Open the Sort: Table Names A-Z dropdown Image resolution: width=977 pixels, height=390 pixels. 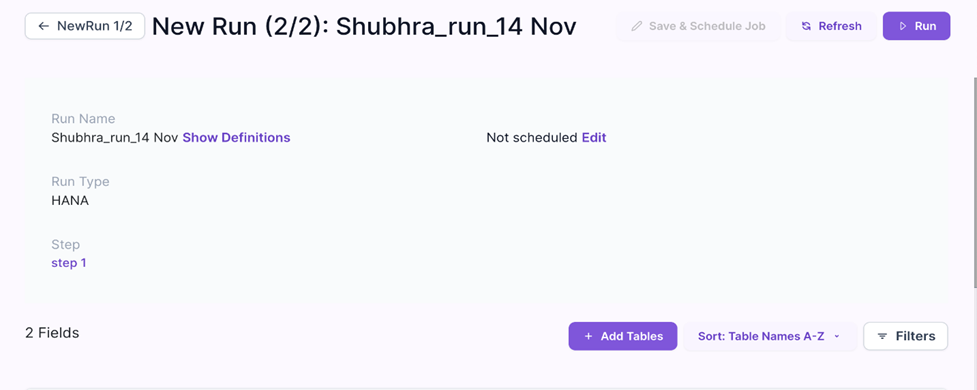tap(770, 336)
